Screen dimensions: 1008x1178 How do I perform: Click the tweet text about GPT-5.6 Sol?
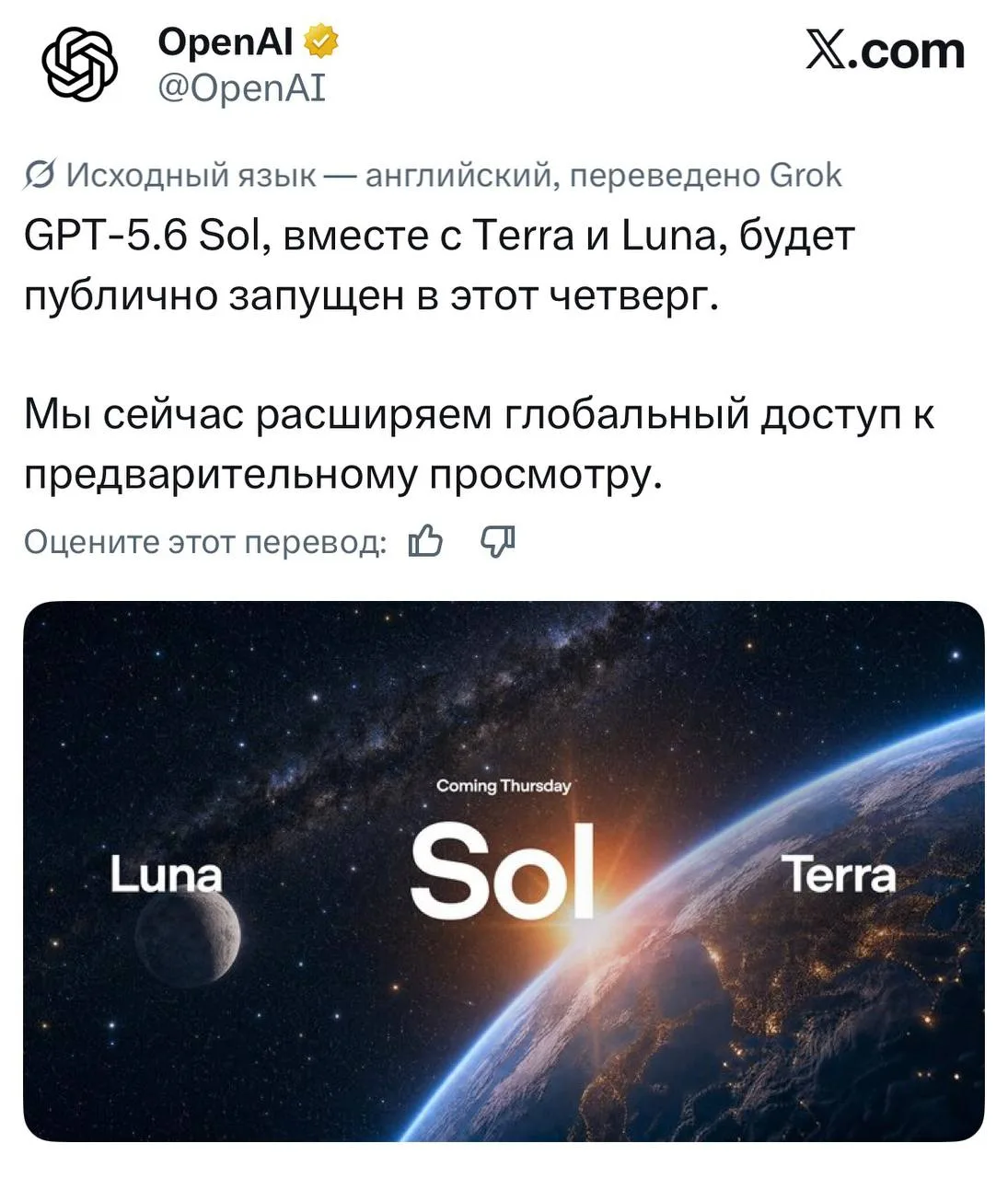[439, 265]
